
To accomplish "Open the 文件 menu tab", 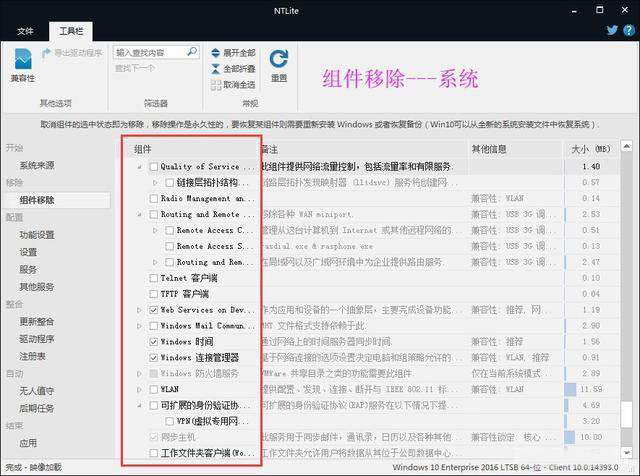I will point(25,31).
